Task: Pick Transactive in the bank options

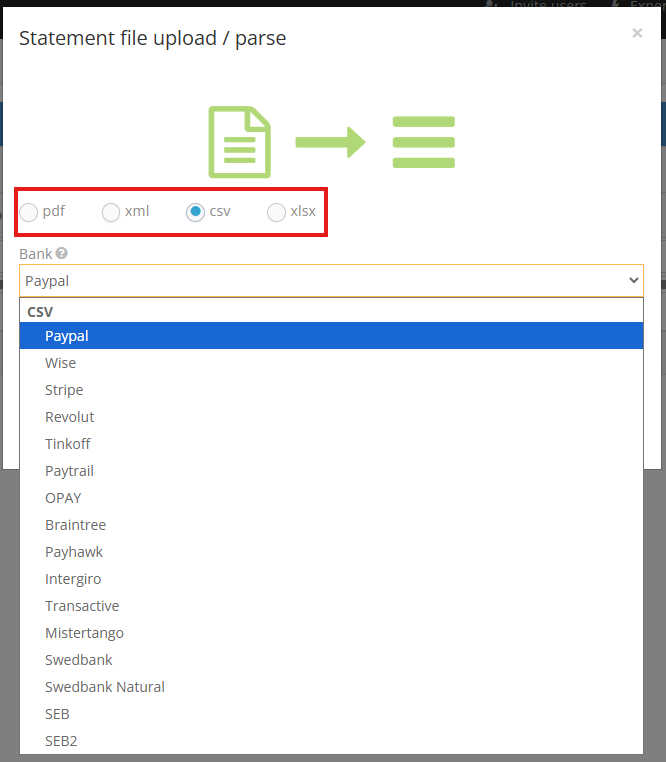Action: (332, 606)
